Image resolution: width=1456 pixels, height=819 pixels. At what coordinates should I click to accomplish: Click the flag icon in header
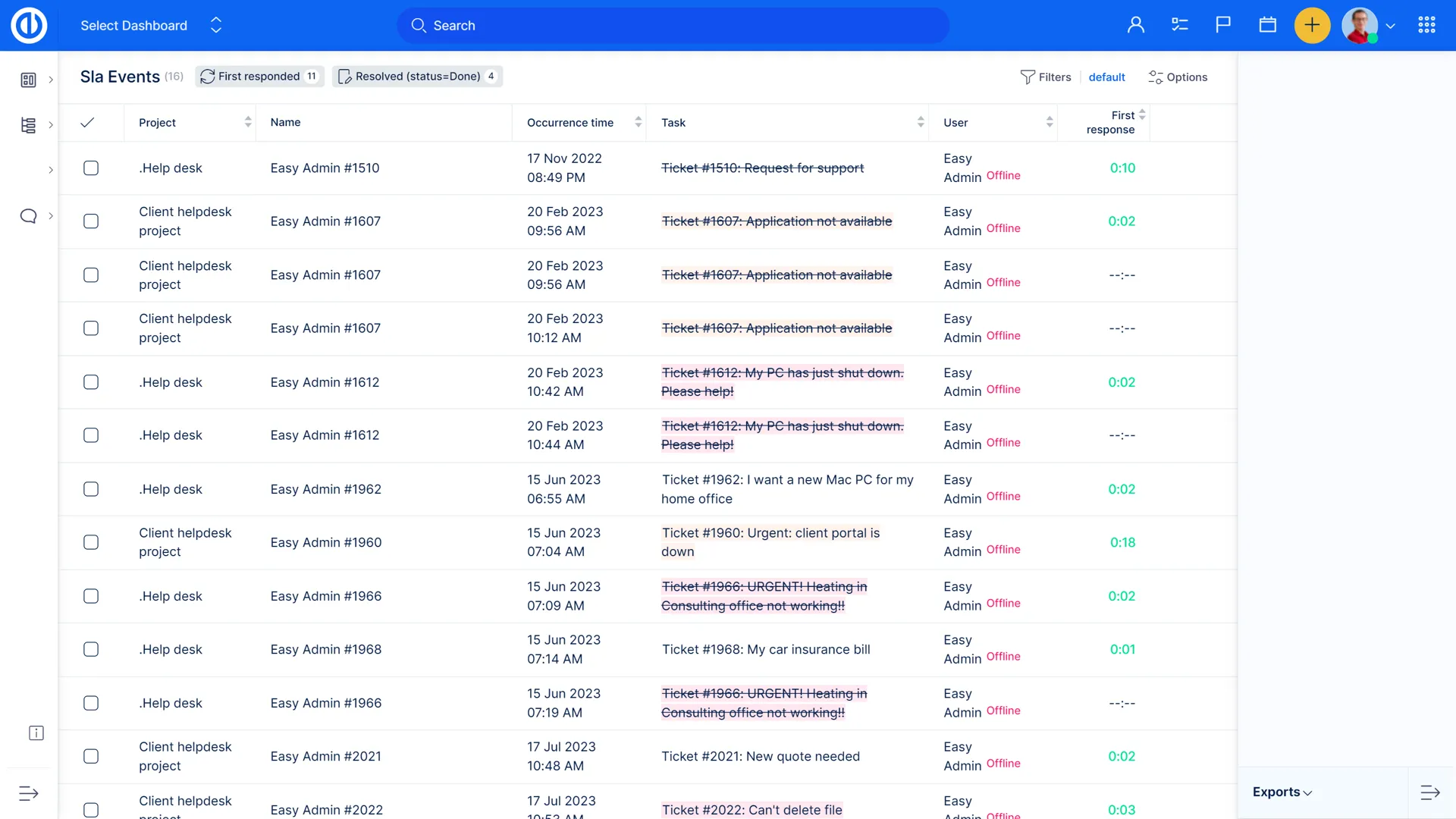(x=1223, y=25)
